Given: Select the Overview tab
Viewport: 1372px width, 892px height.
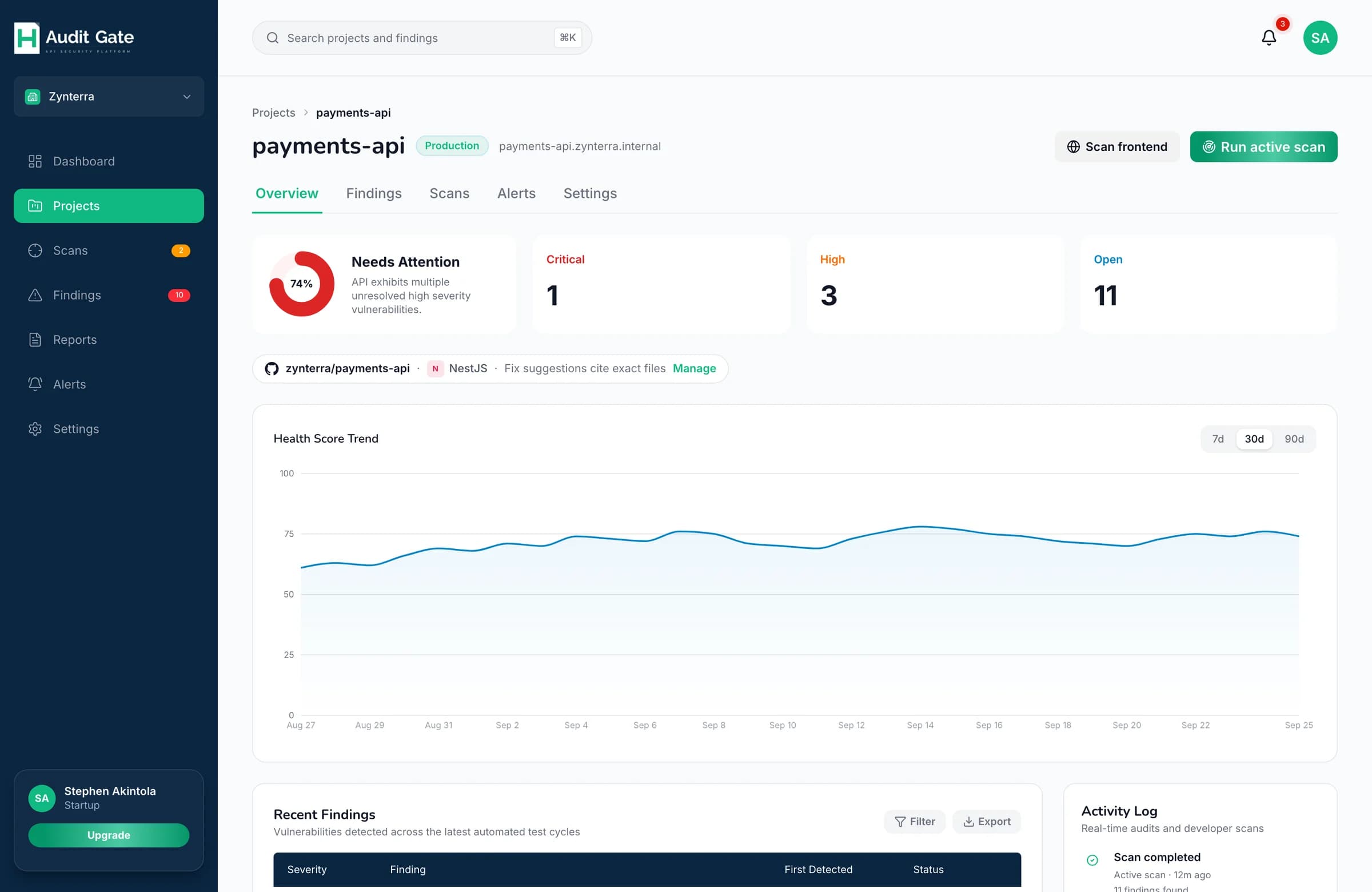Looking at the screenshot, I should [x=286, y=193].
